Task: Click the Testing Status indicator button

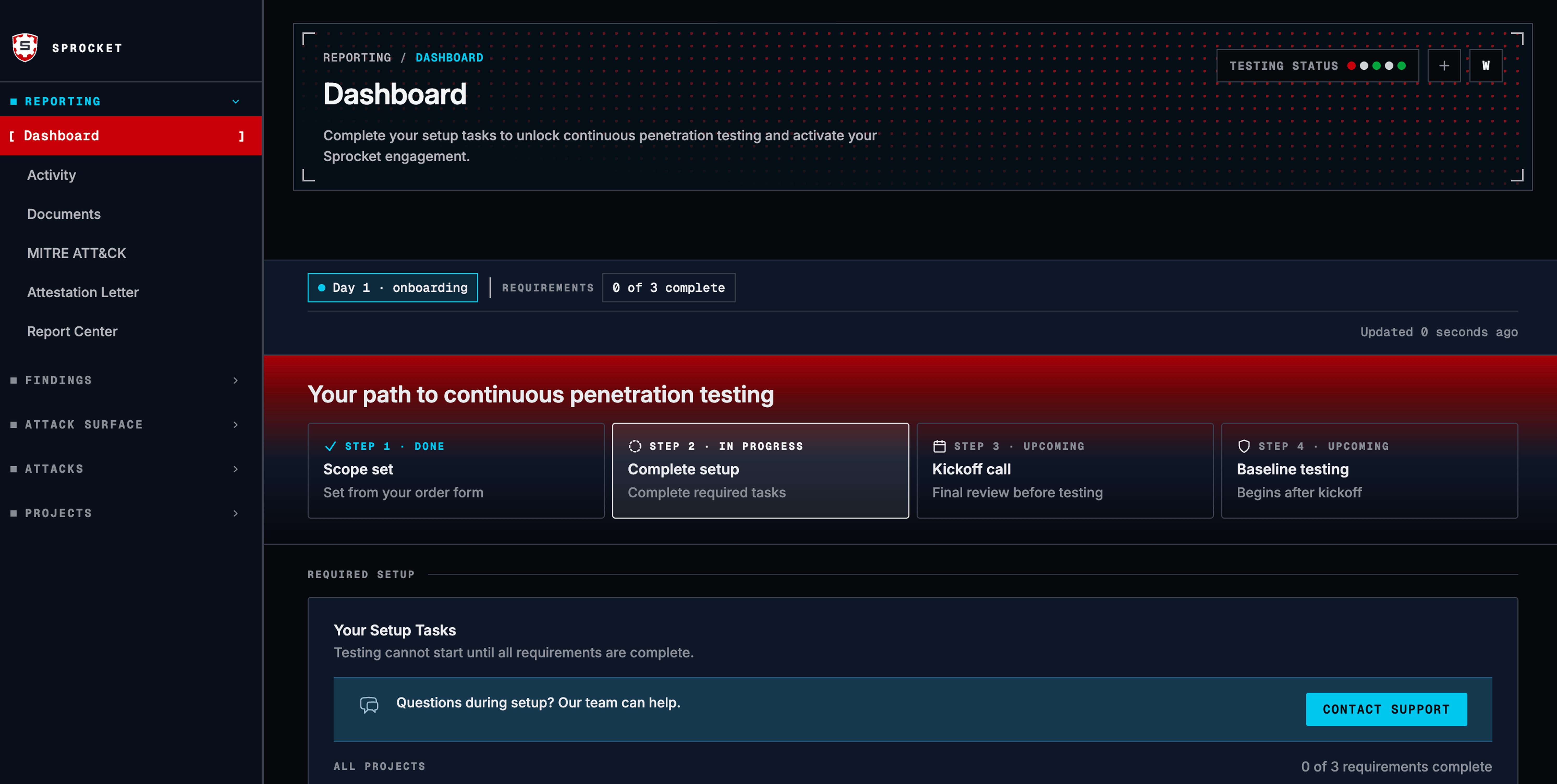Action: [1317, 66]
